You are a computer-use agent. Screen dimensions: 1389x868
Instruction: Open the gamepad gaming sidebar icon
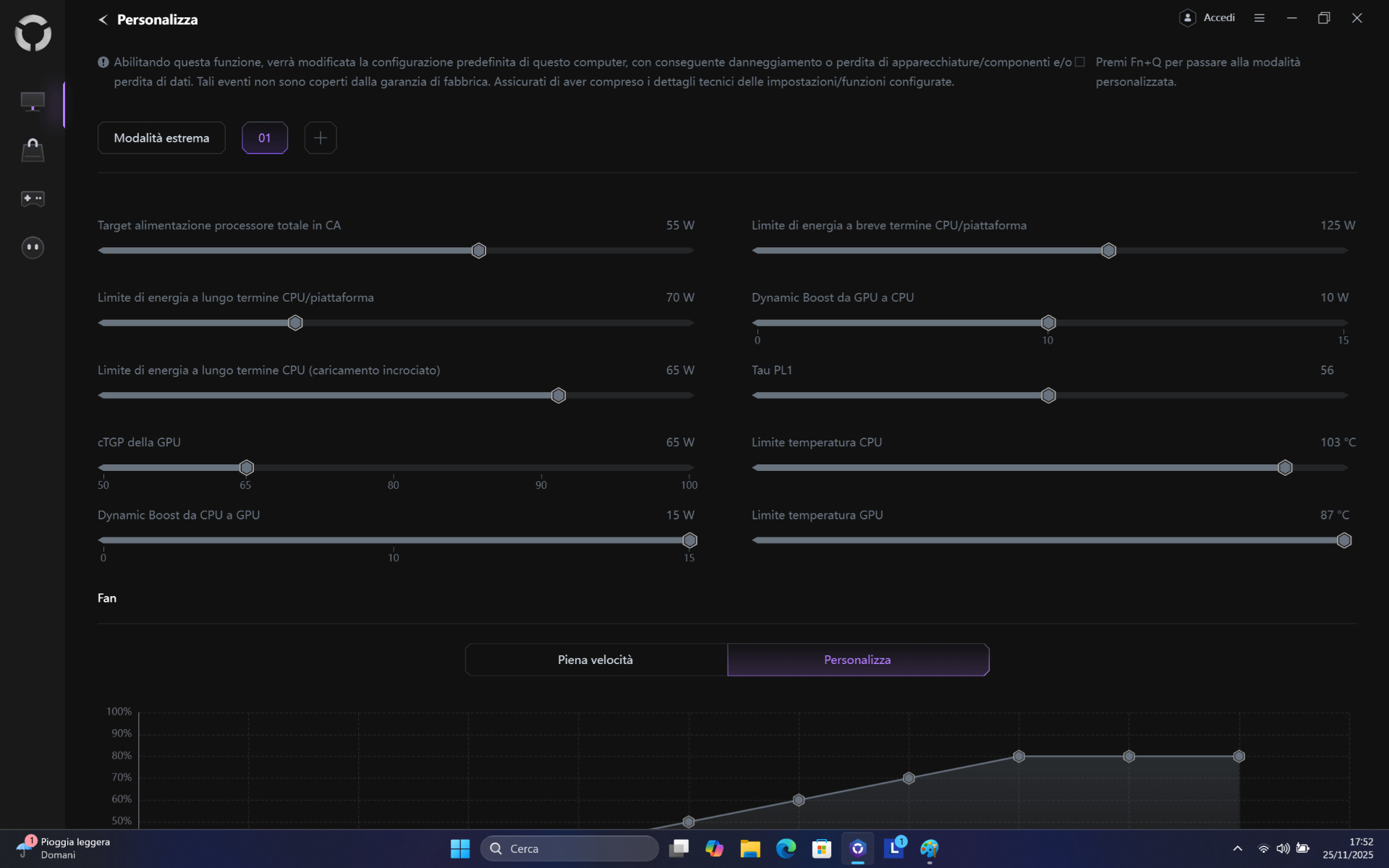[33, 198]
